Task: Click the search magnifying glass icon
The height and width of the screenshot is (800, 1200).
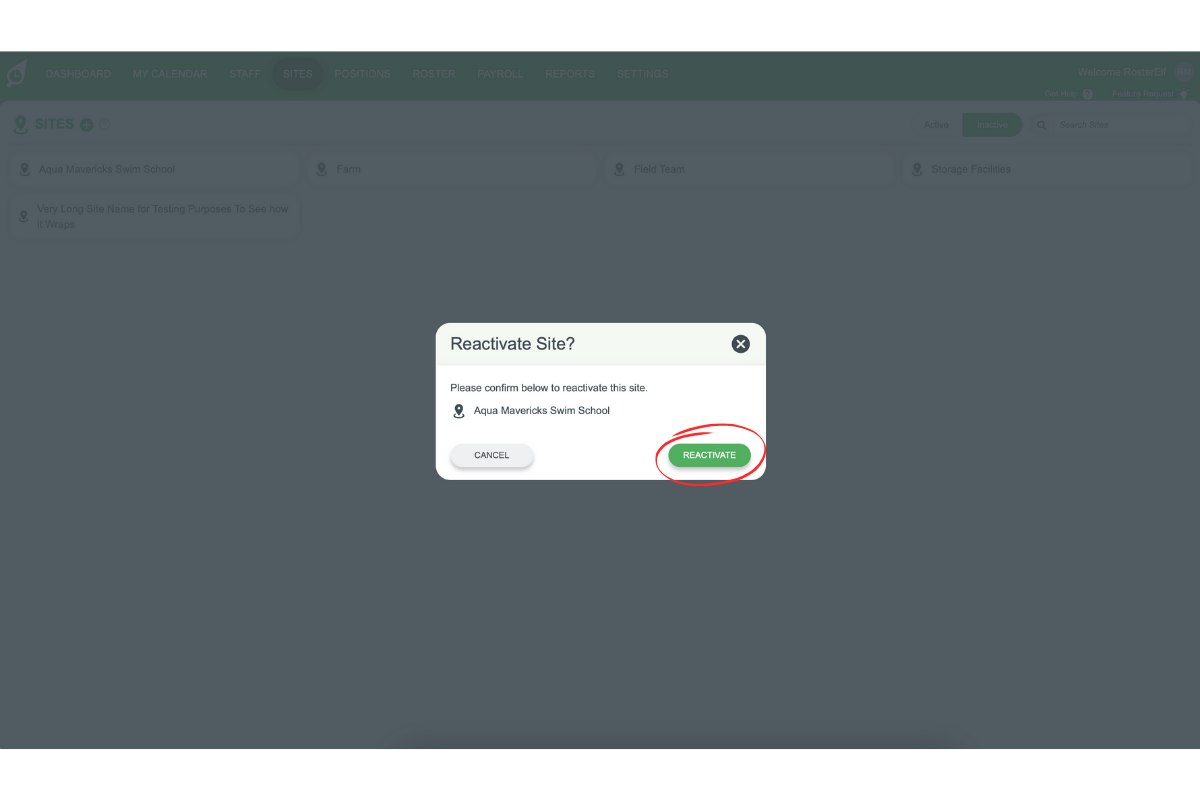Action: (1041, 124)
